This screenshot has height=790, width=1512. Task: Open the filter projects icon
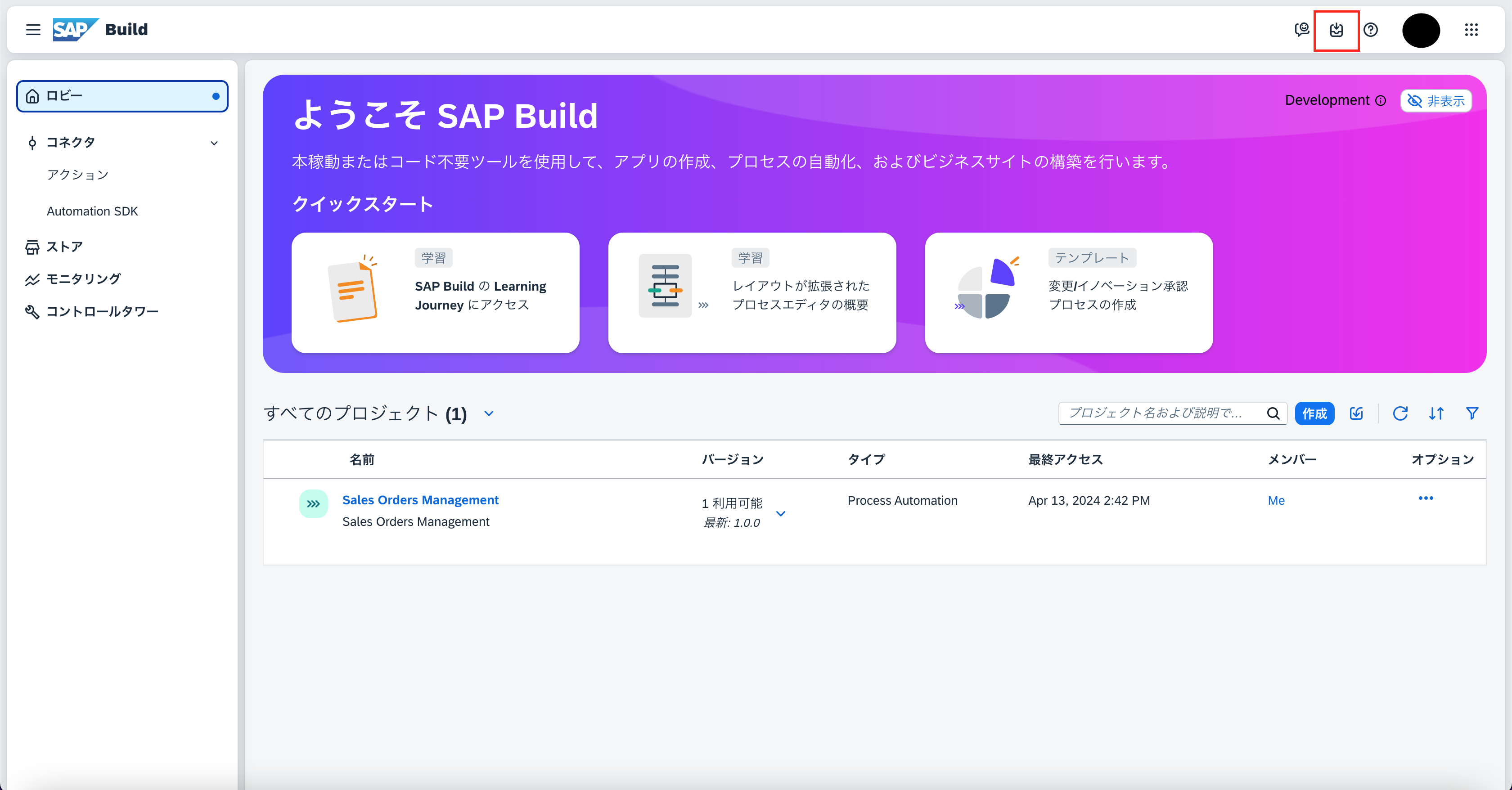pyautogui.click(x=1473, y=413)
